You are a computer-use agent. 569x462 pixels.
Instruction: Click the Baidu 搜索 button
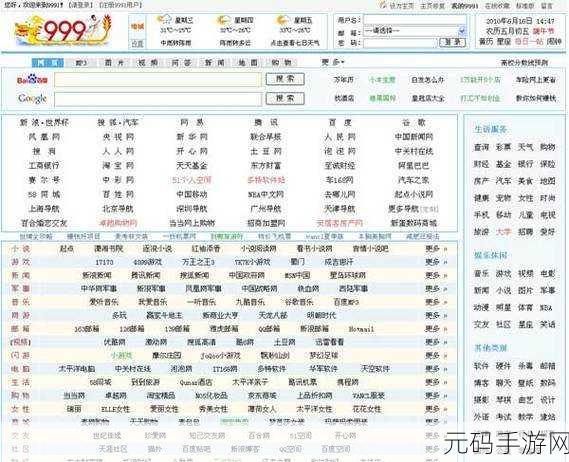(285, 79)
